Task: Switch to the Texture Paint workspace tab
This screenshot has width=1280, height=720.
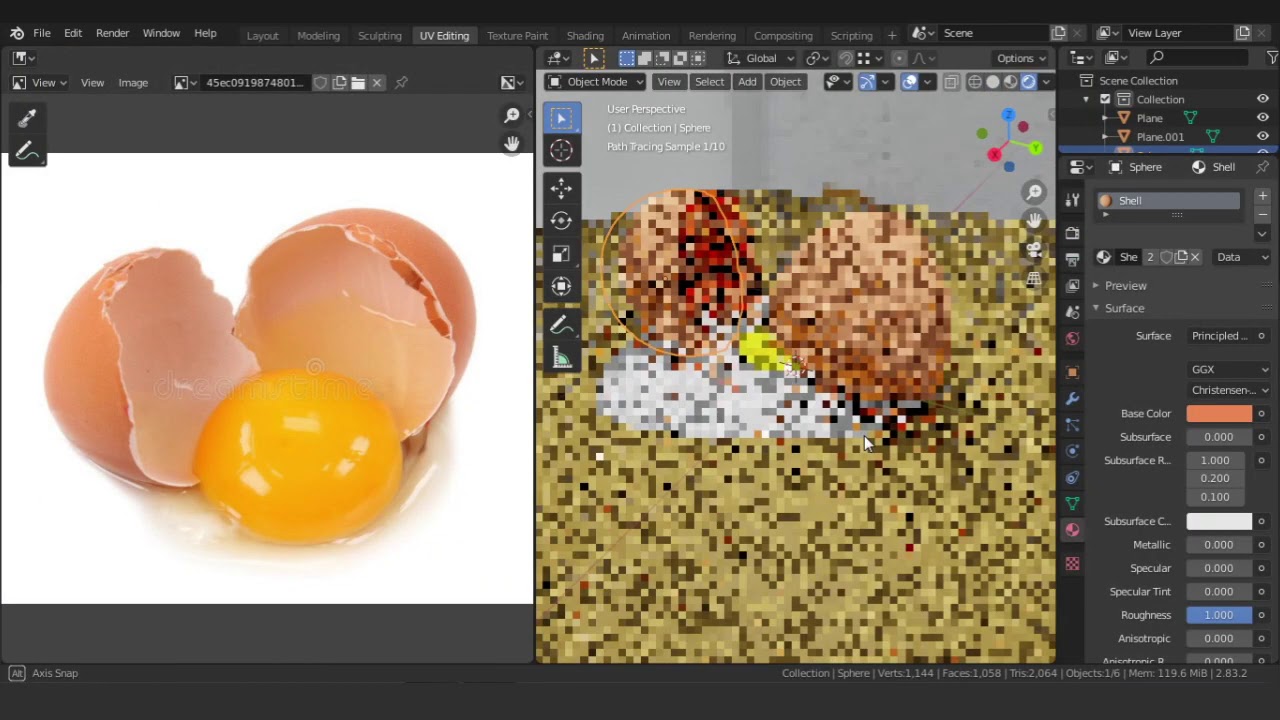Action: (x=517, y=35)
